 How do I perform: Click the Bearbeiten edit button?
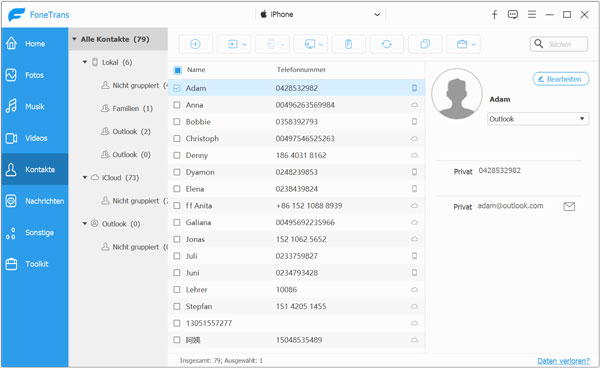tap(561, 79)
